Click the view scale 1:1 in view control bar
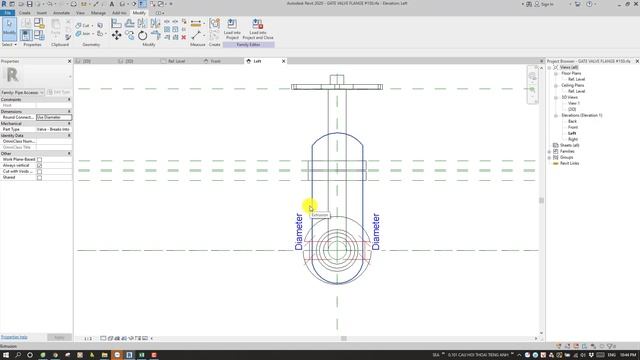Viewport: 640px width, 360px height. 88,338
